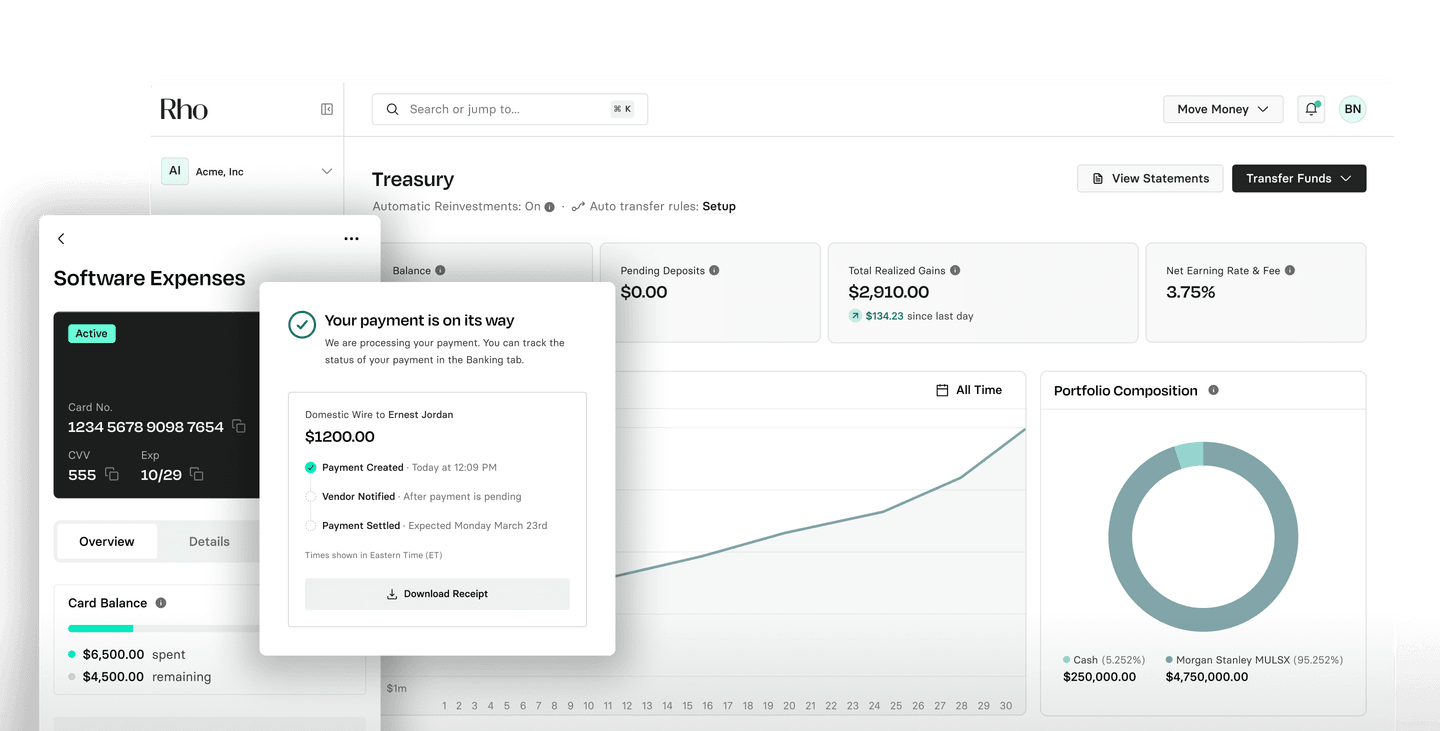Open the All Time calendar picker

[x=969, y=390]
